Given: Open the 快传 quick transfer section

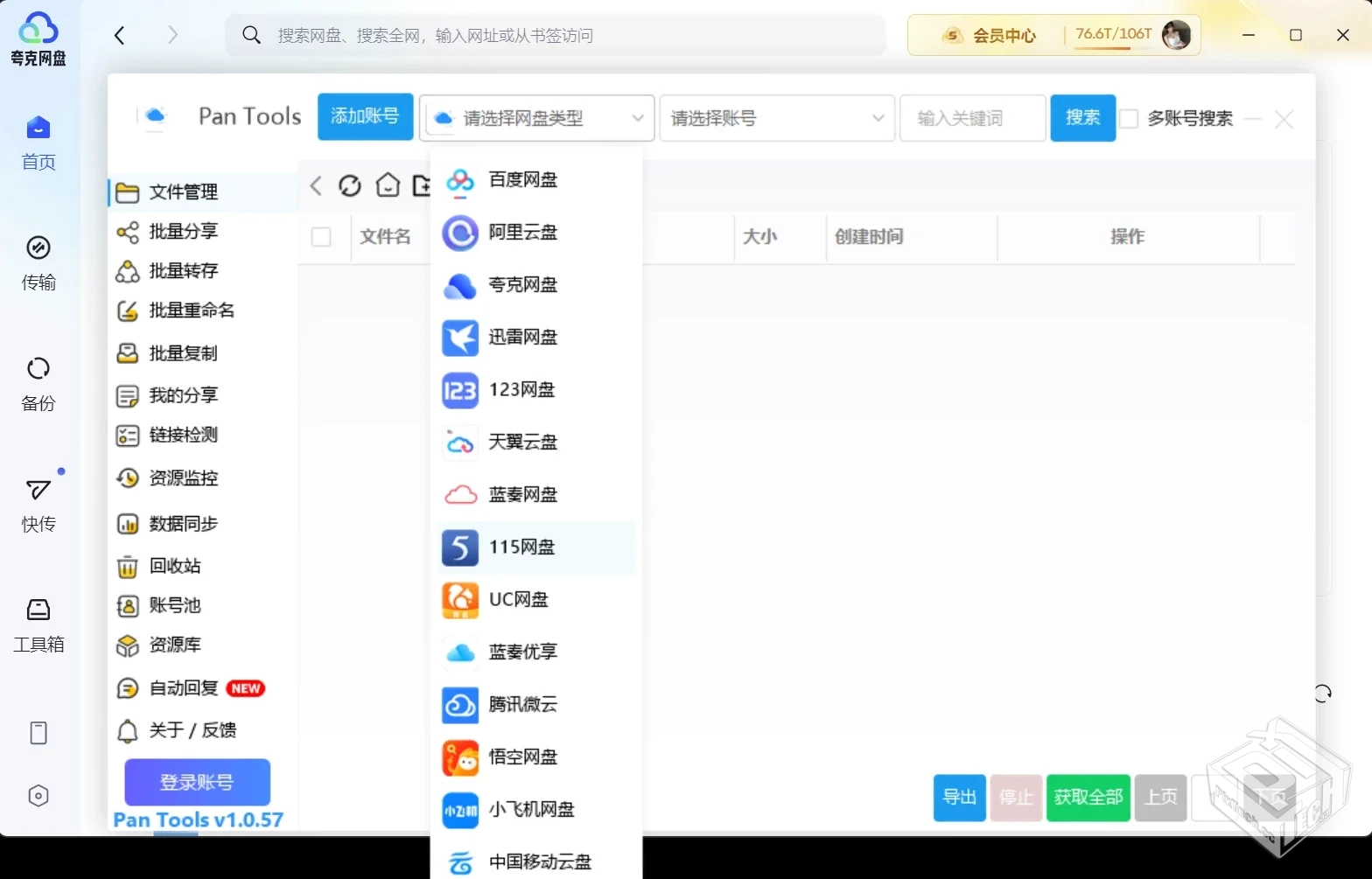Looking at the screenshot, I should [38, 505].
